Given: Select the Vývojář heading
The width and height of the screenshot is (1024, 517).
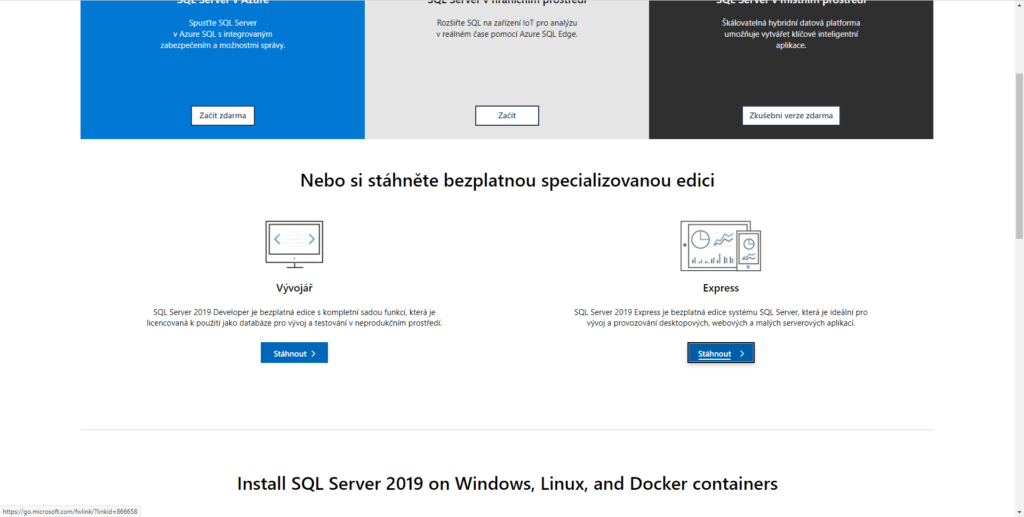Looking at the screenshot, I should point(294,288).
